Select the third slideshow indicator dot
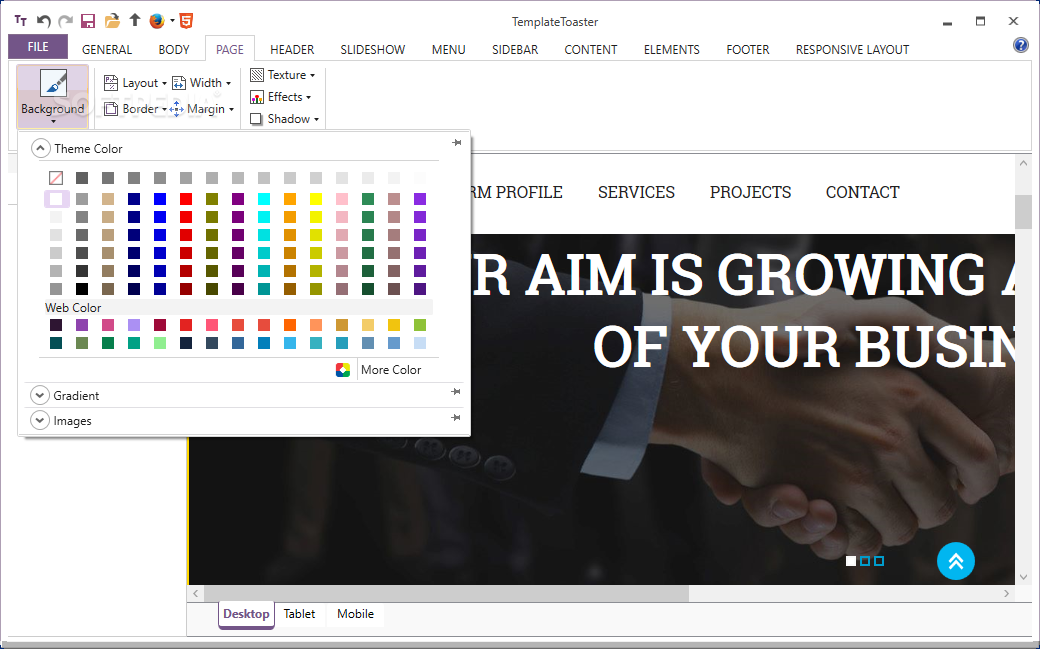Image resolution: width=1040 pixels, height=649 pixels. [x=879, y=561]
